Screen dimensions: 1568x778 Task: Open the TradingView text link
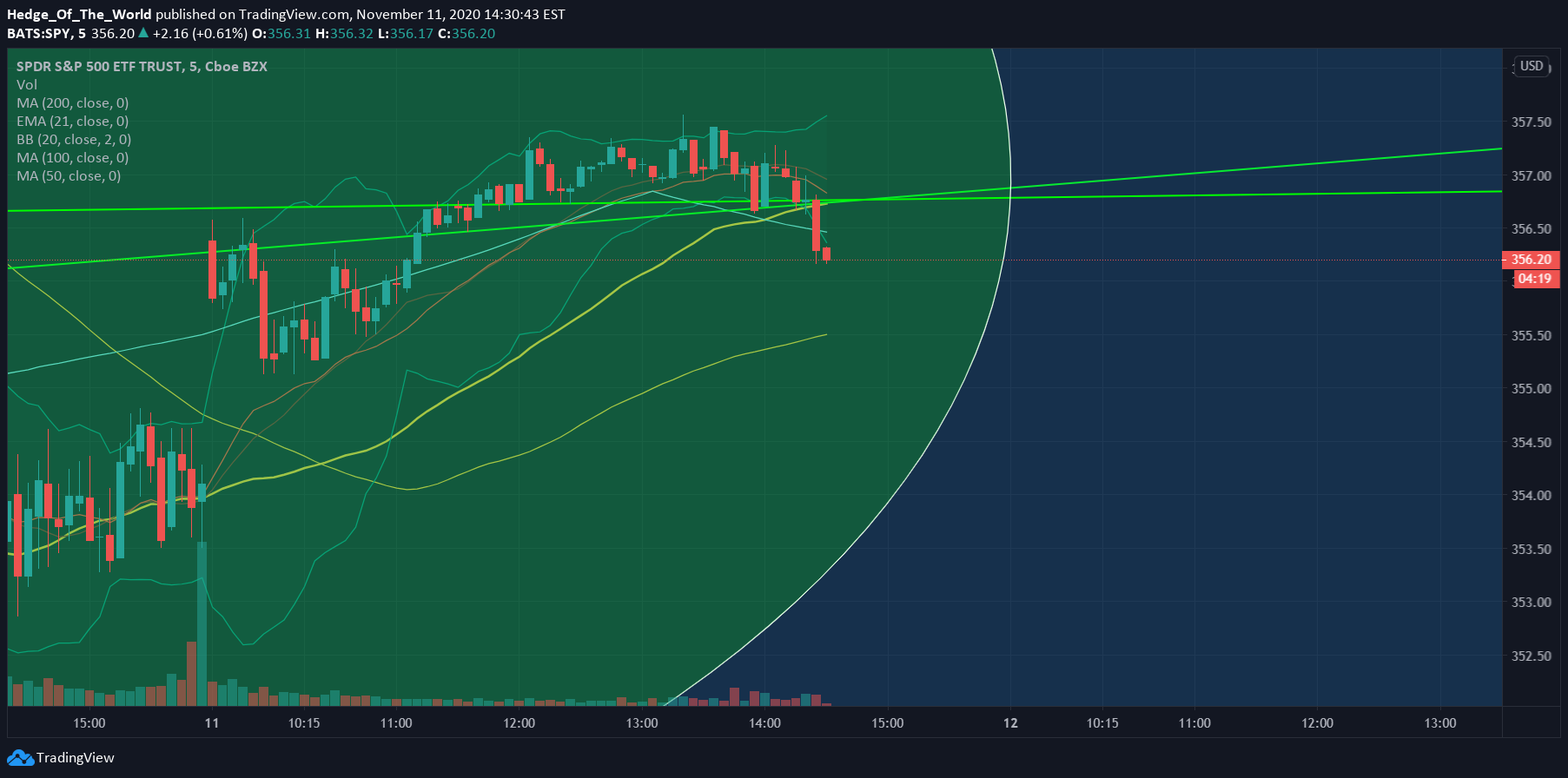tap(76, 757)
